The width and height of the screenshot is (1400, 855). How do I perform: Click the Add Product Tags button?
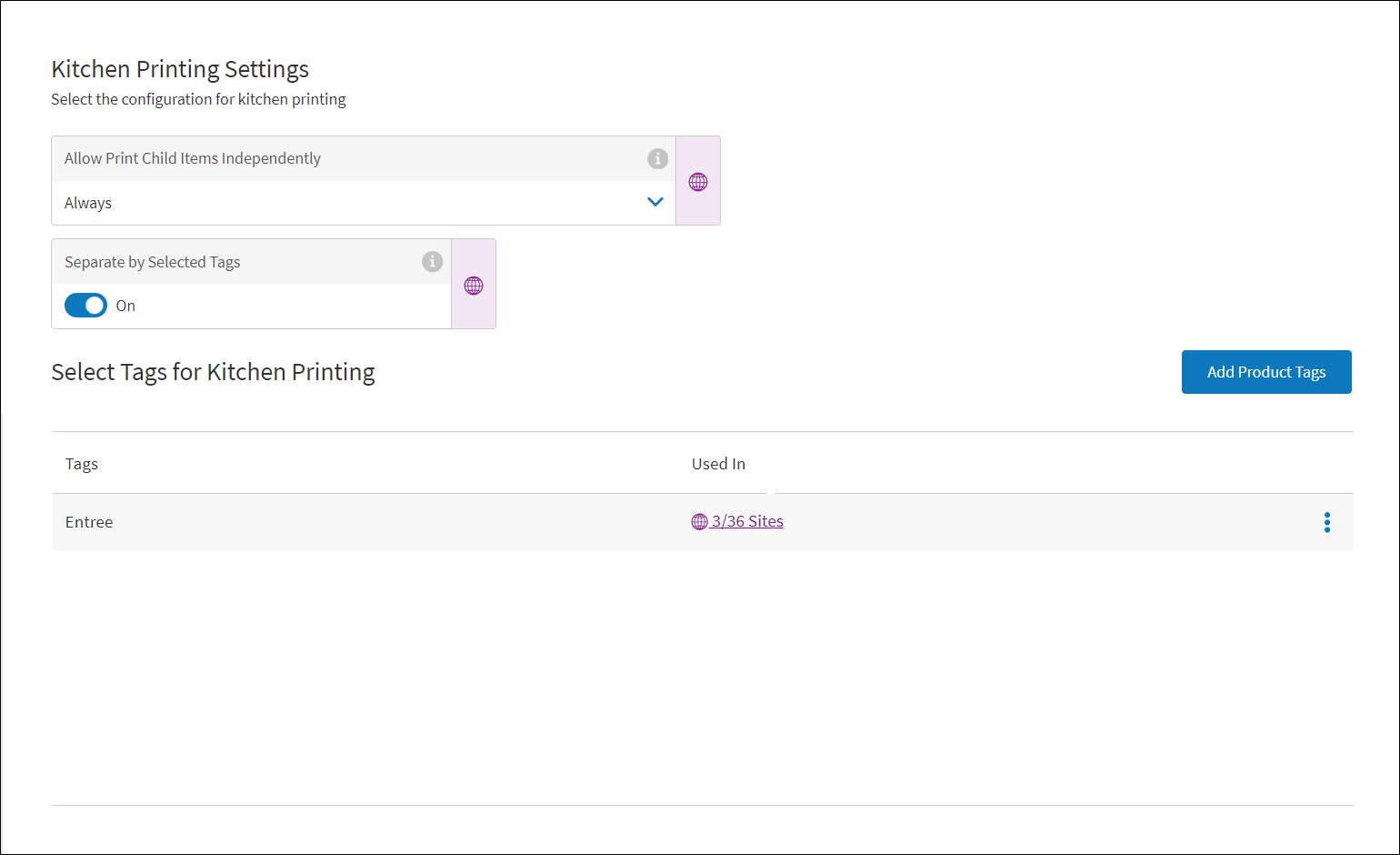click(x=1265, y=372)
